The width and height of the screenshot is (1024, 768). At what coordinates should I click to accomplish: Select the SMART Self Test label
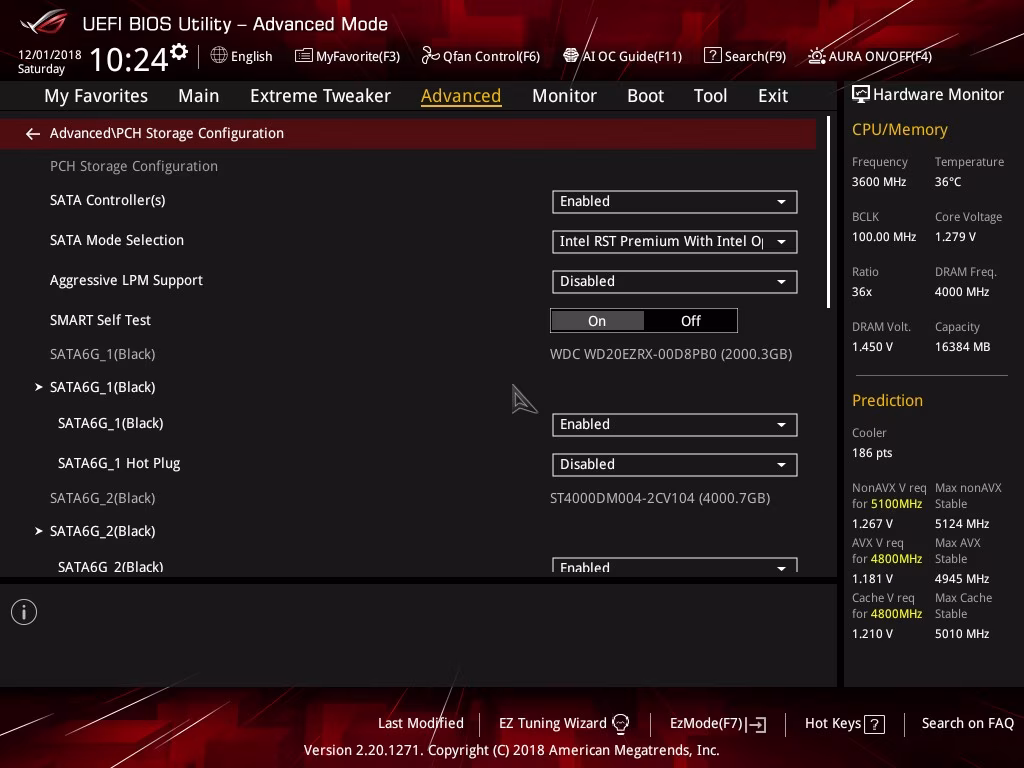click(x=100, y=320)
